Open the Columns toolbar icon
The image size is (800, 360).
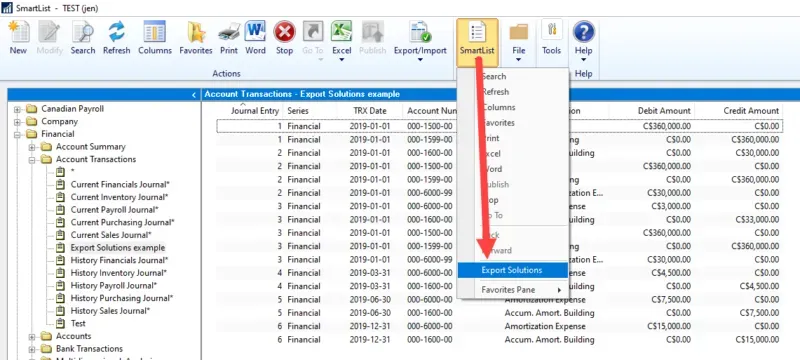[155, 32]
